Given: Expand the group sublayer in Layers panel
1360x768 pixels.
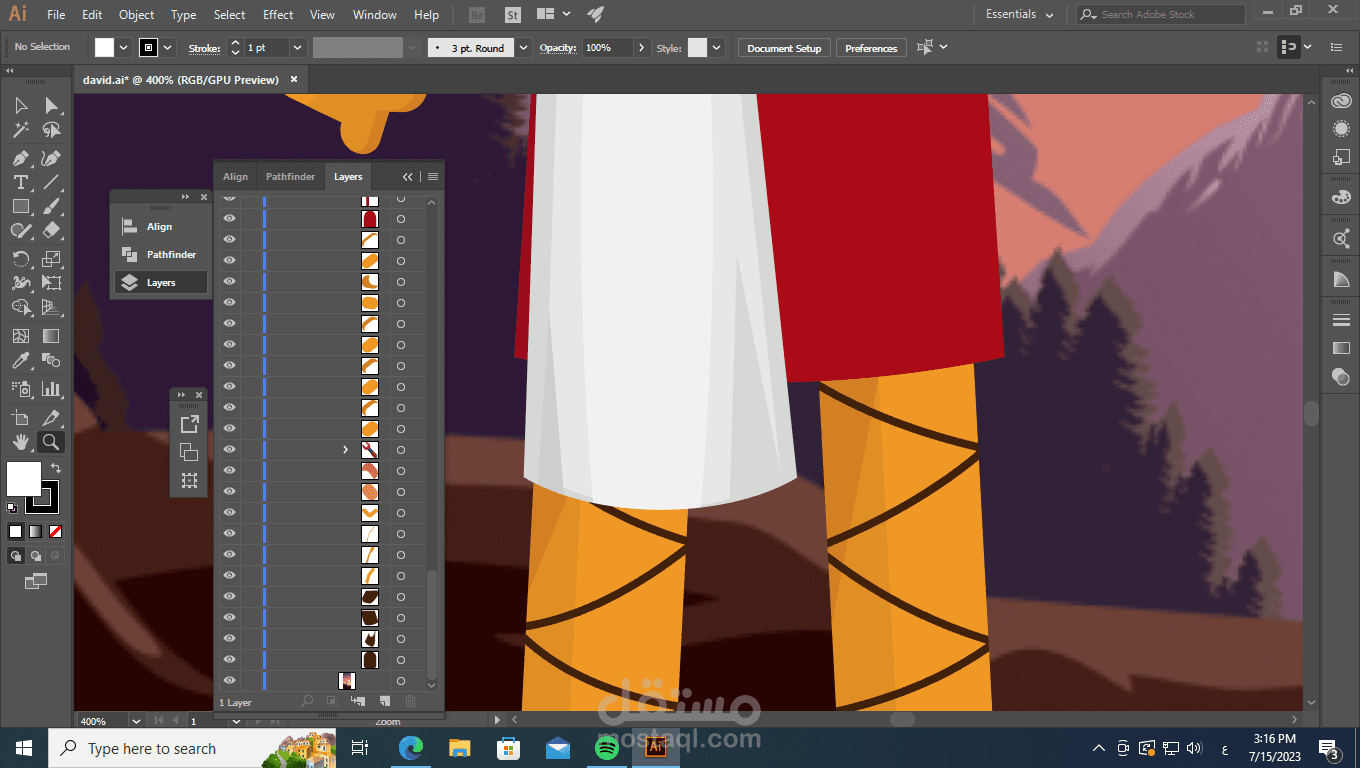Looking at the screenshot, I should click(x=346, y=450).
